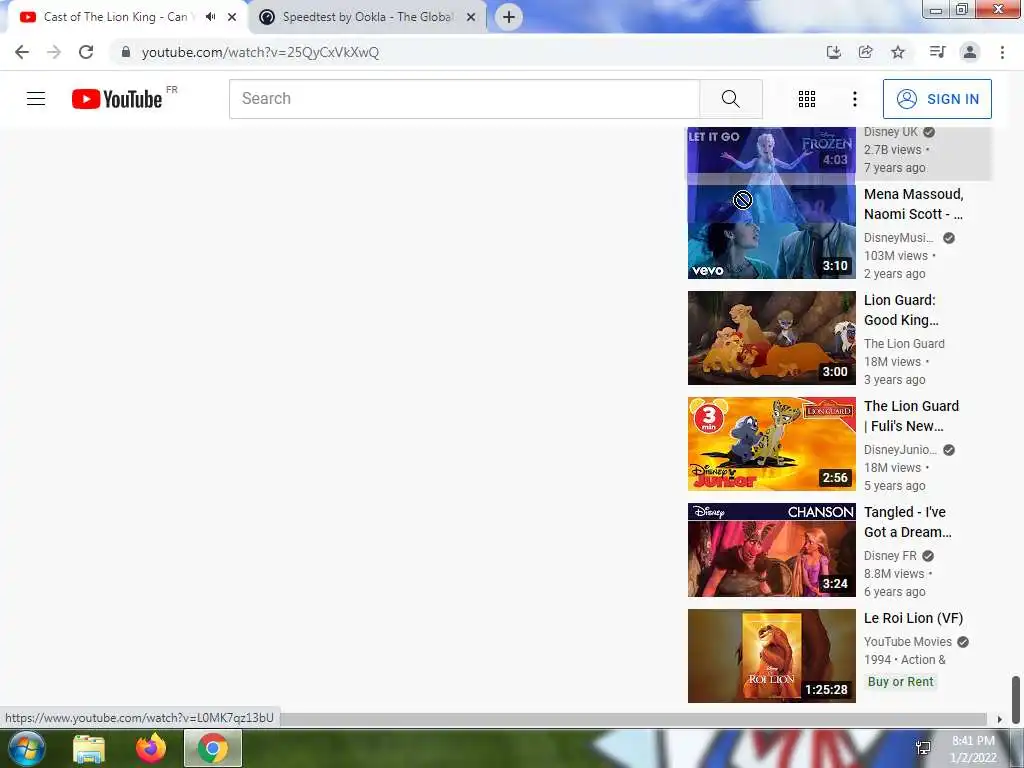Click 'DisneyJunio...' channel name
1024x768 pixels.
900,449
